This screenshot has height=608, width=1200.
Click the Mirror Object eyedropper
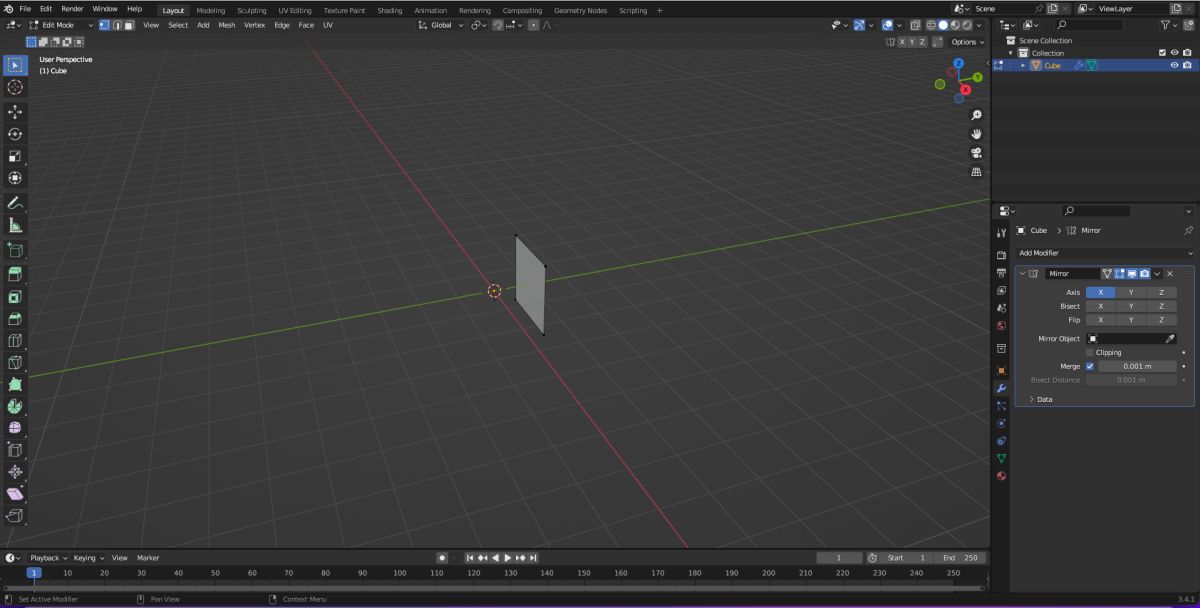pyautogui.click(x=1170, y=339)
